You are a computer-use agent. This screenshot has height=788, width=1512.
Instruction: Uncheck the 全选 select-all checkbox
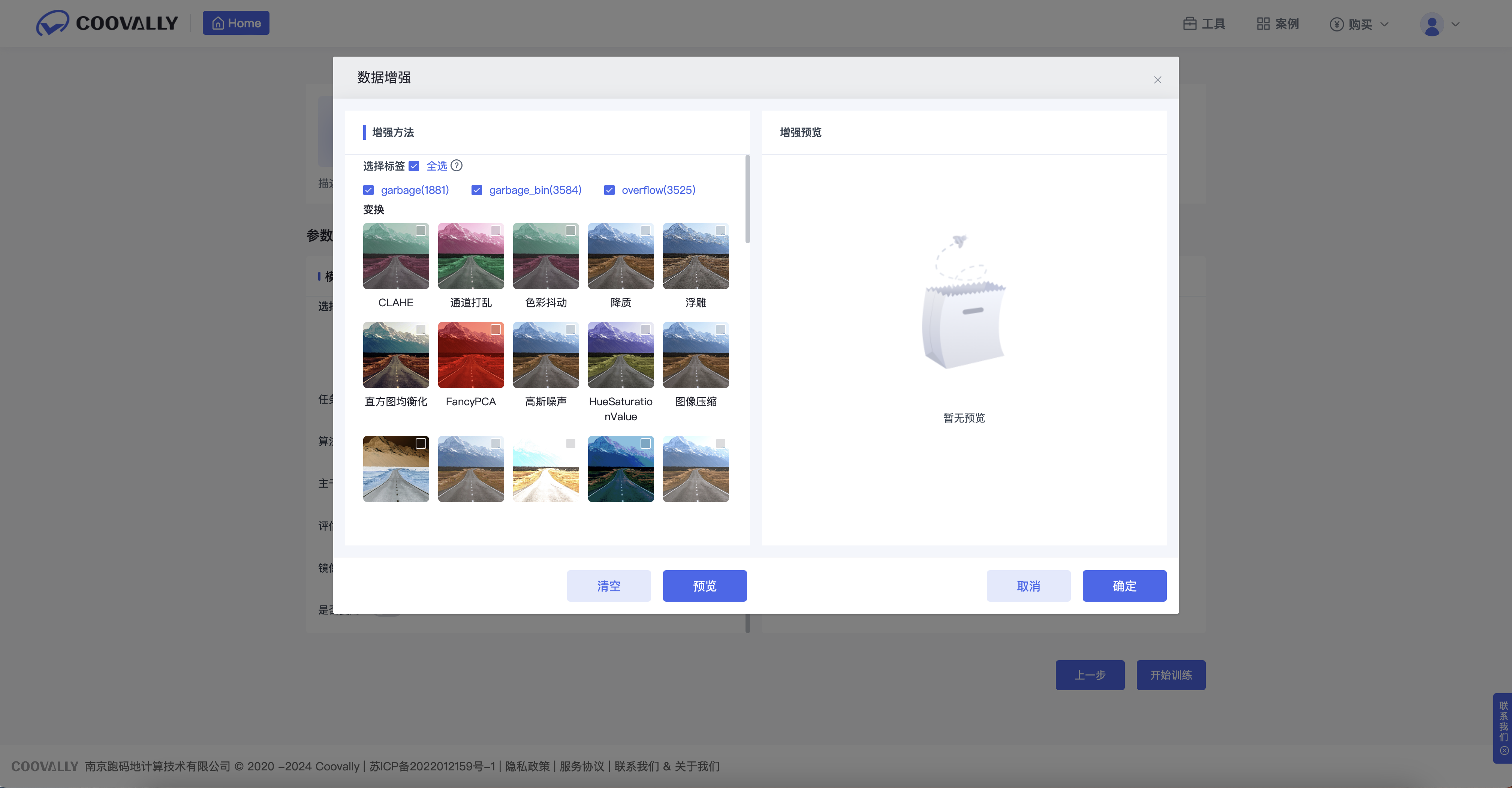[414, 166]
